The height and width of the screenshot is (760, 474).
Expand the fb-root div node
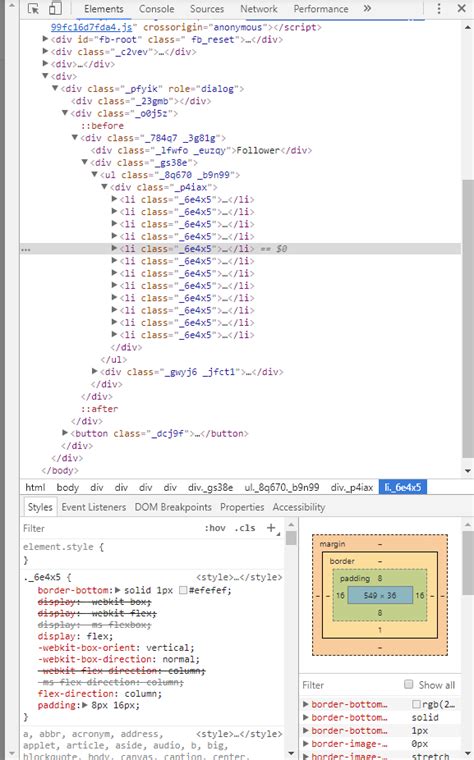pyautogui.click(x=46, y=39)
